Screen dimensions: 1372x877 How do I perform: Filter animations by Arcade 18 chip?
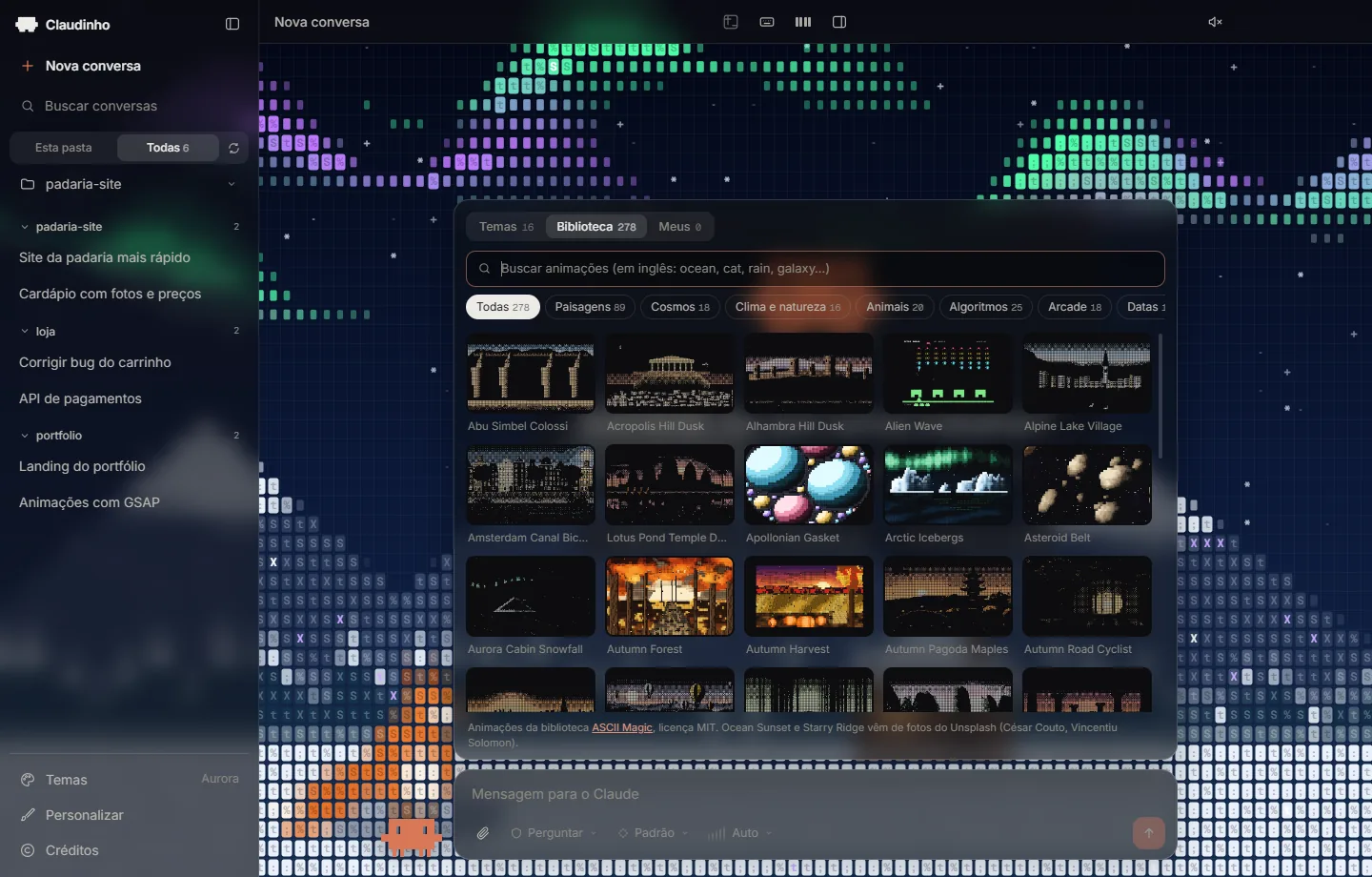tap(1075, 307)
